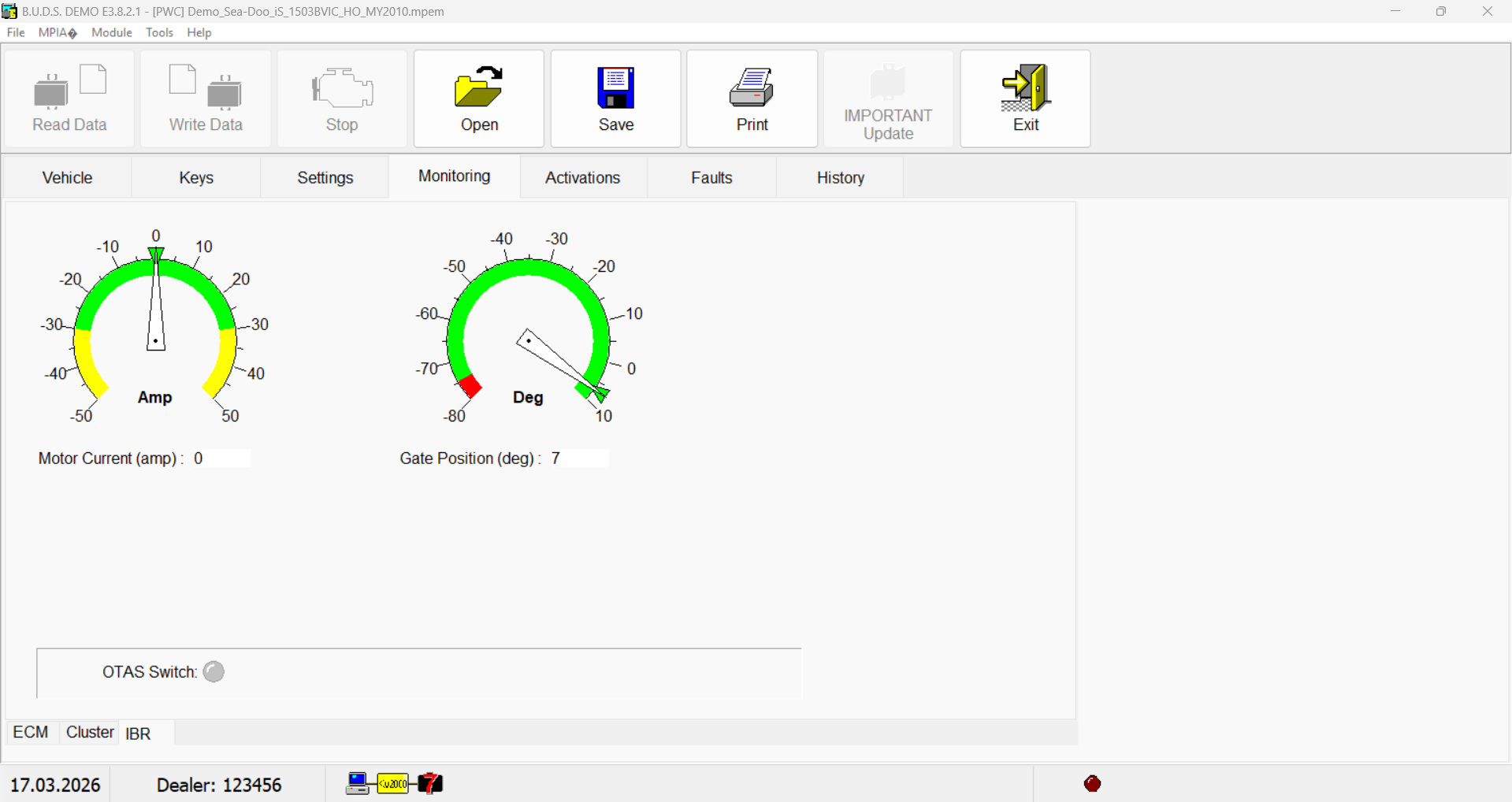Expand the Module menu

111,32
